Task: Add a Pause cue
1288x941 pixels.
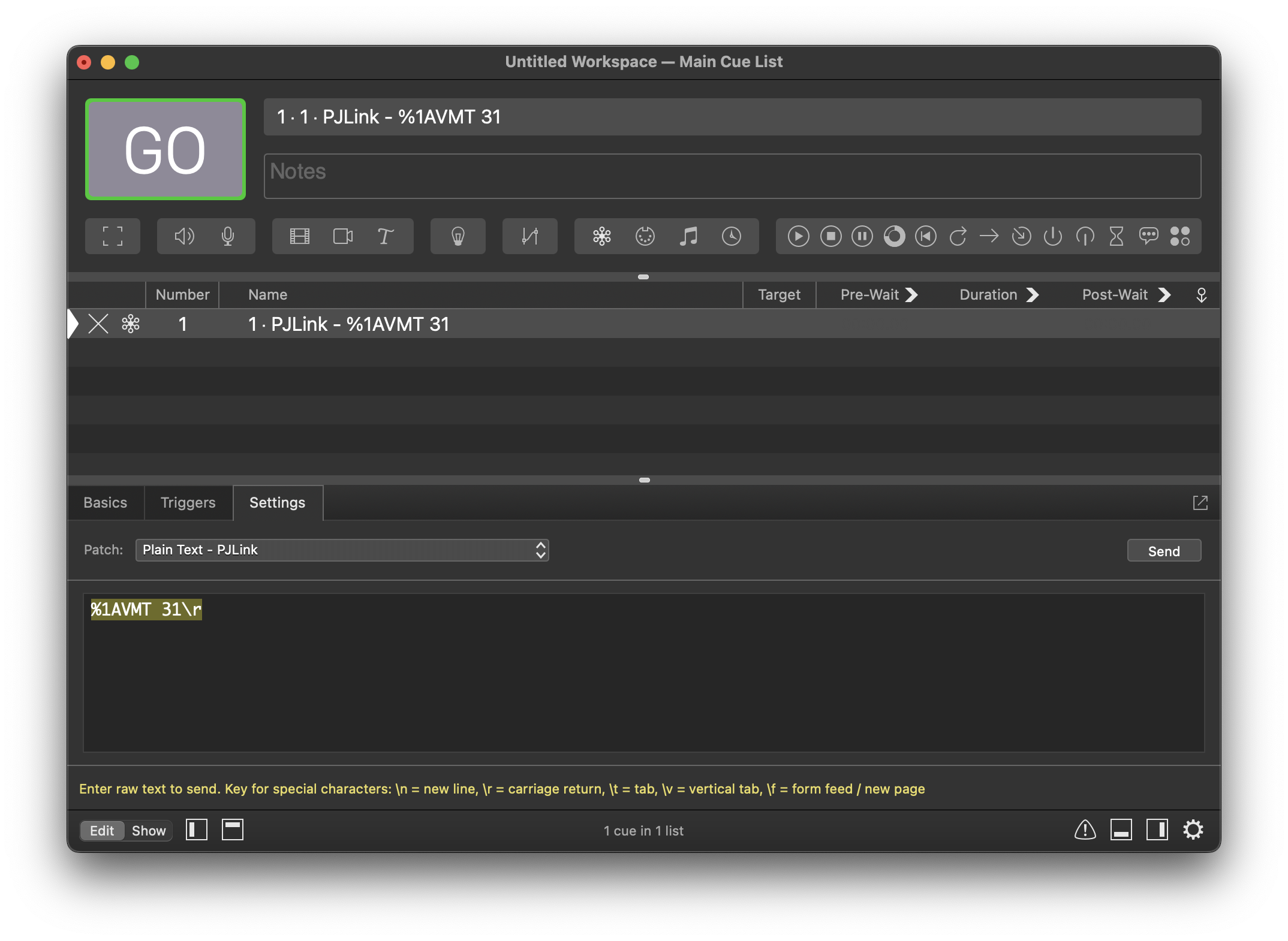Action: pyautogui.click(x=862, y=236)
